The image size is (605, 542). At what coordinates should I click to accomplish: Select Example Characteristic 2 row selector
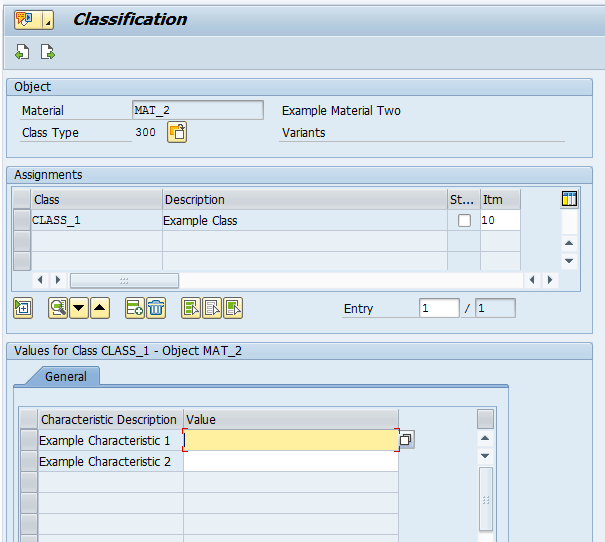click(29, 461)
